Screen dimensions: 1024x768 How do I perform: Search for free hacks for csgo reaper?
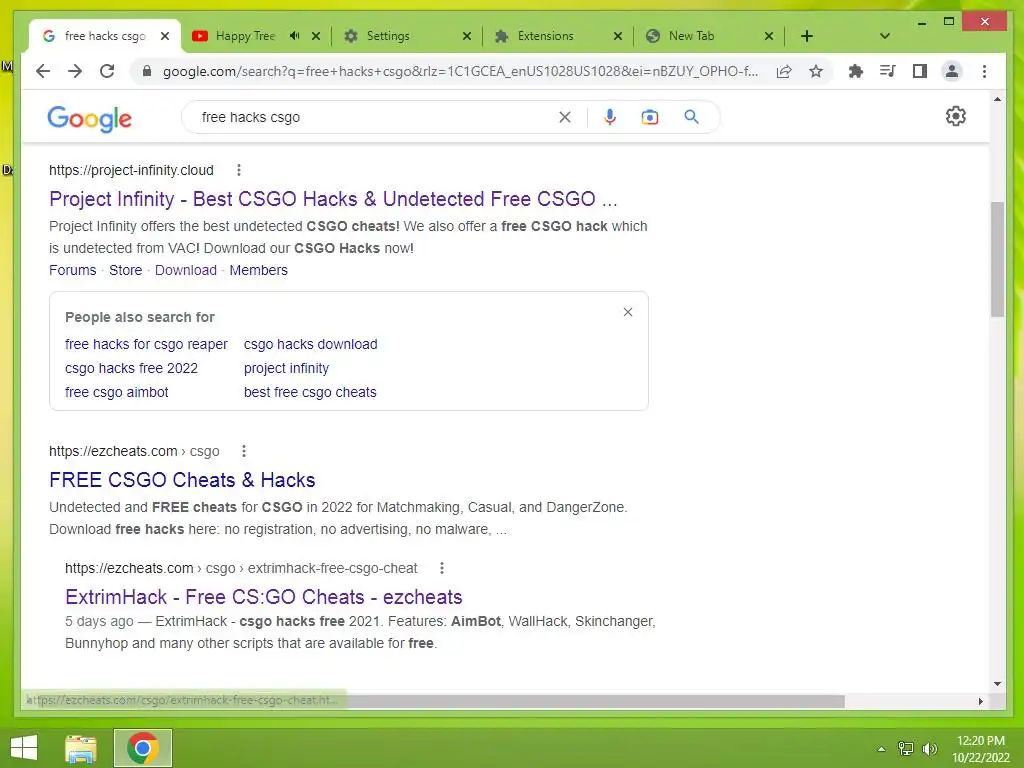coord(146,344)
